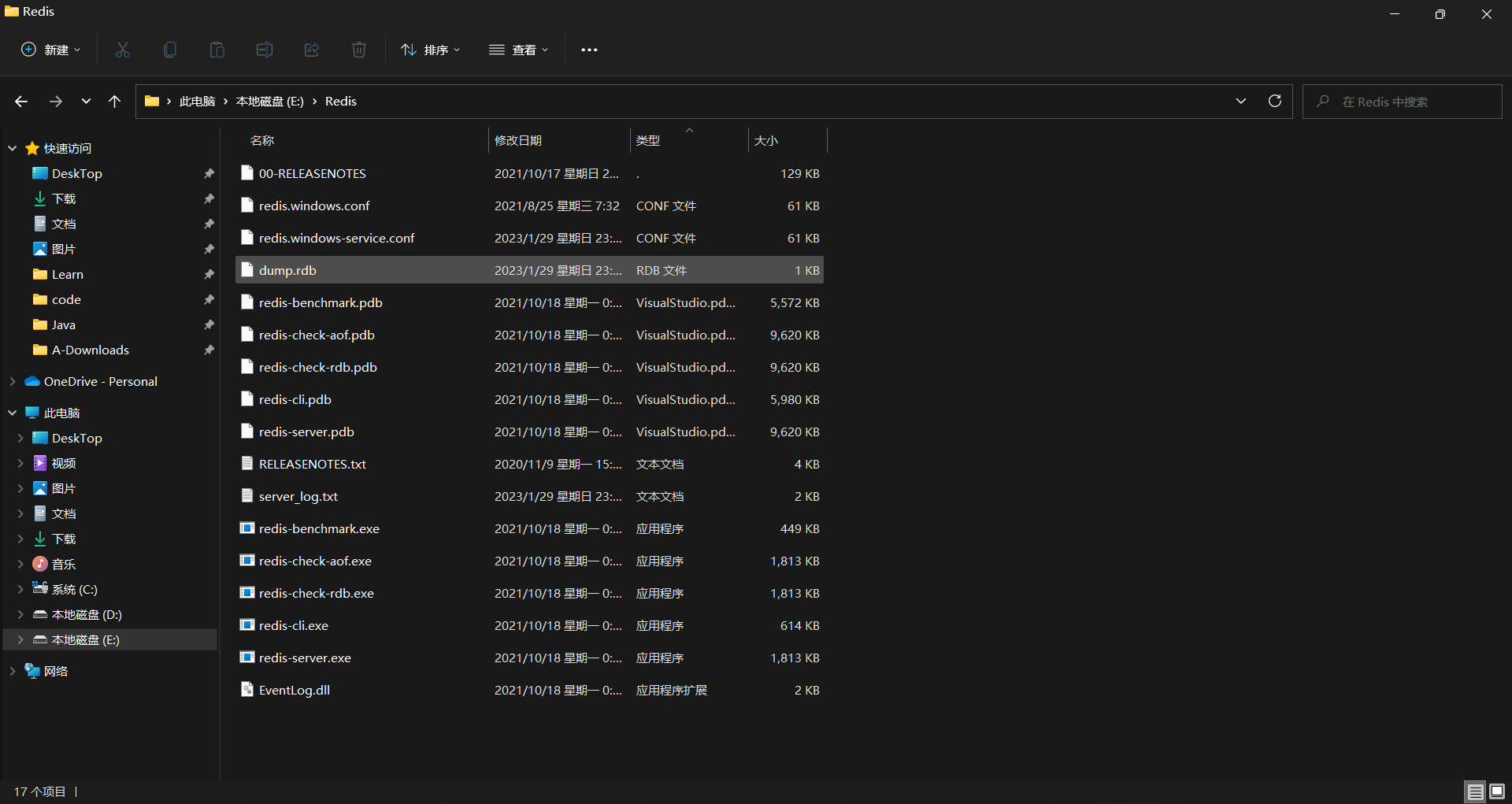This screenshot has width=1512, height=804.
Task: Click the redis-cli.exe application icon
Action: coord(247,625)
